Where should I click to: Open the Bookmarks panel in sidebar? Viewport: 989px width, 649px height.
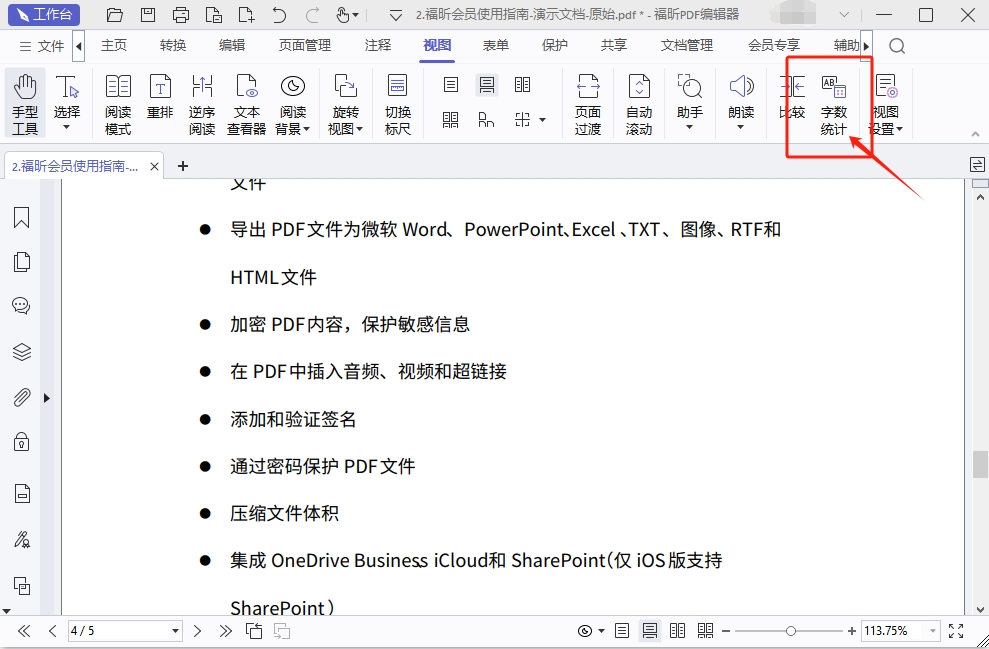point(21,218)
